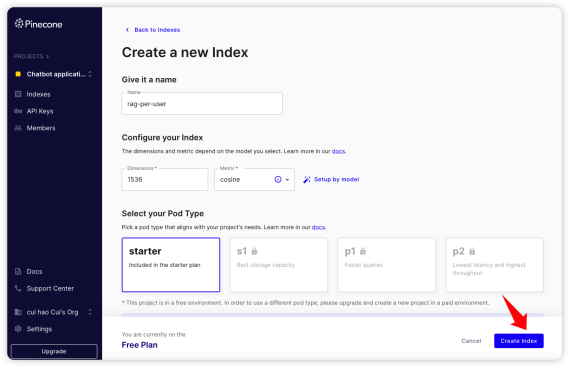Select the locked s1 pod type
The image size is (570, 368).
point(279,265)
